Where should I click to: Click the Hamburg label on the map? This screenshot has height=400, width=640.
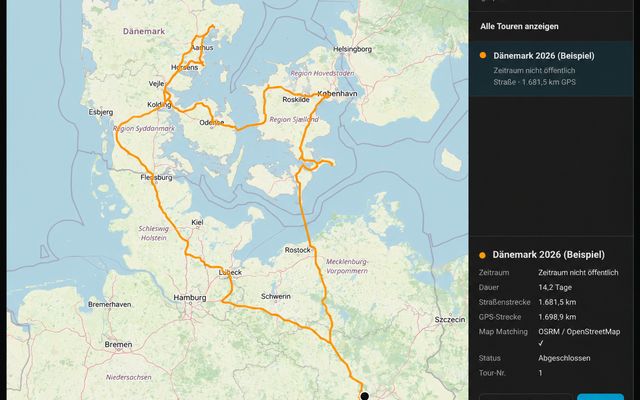(190, 298)
